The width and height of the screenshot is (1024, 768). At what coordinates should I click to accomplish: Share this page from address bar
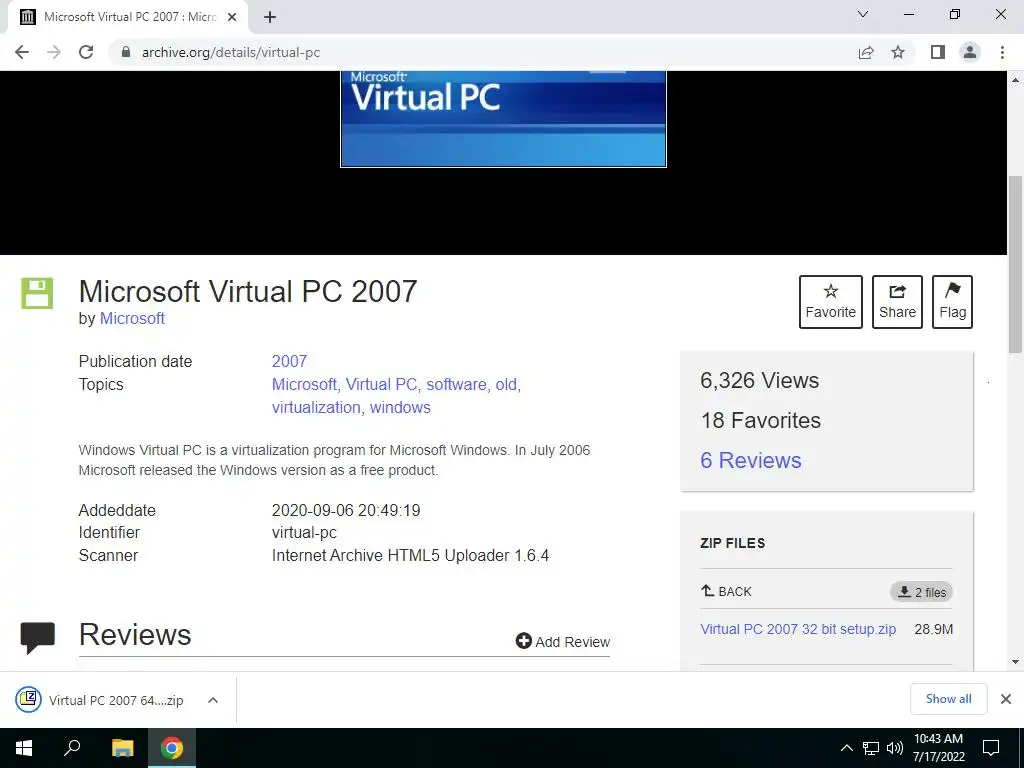point(866,52)
